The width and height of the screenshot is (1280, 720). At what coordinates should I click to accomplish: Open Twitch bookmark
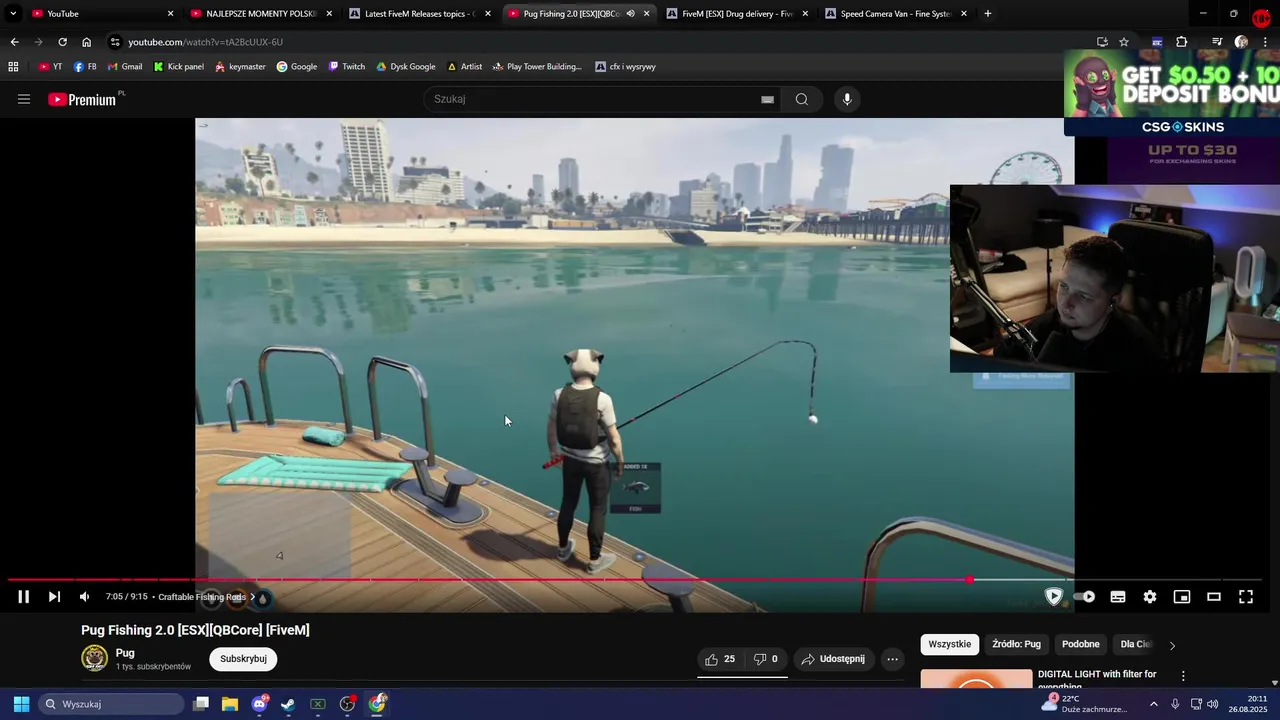(347, 67)
